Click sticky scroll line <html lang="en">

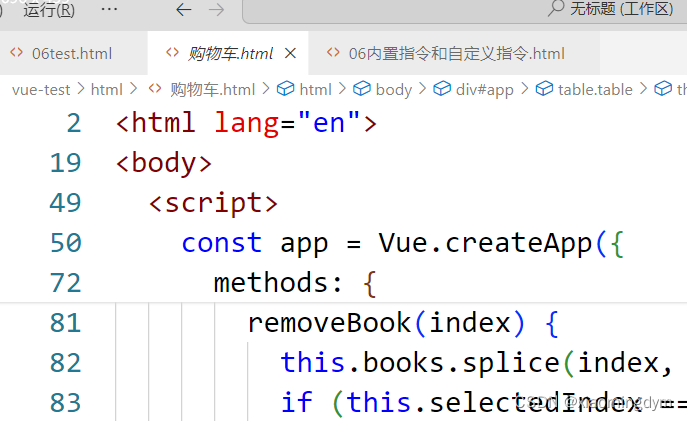click(246, 123)
